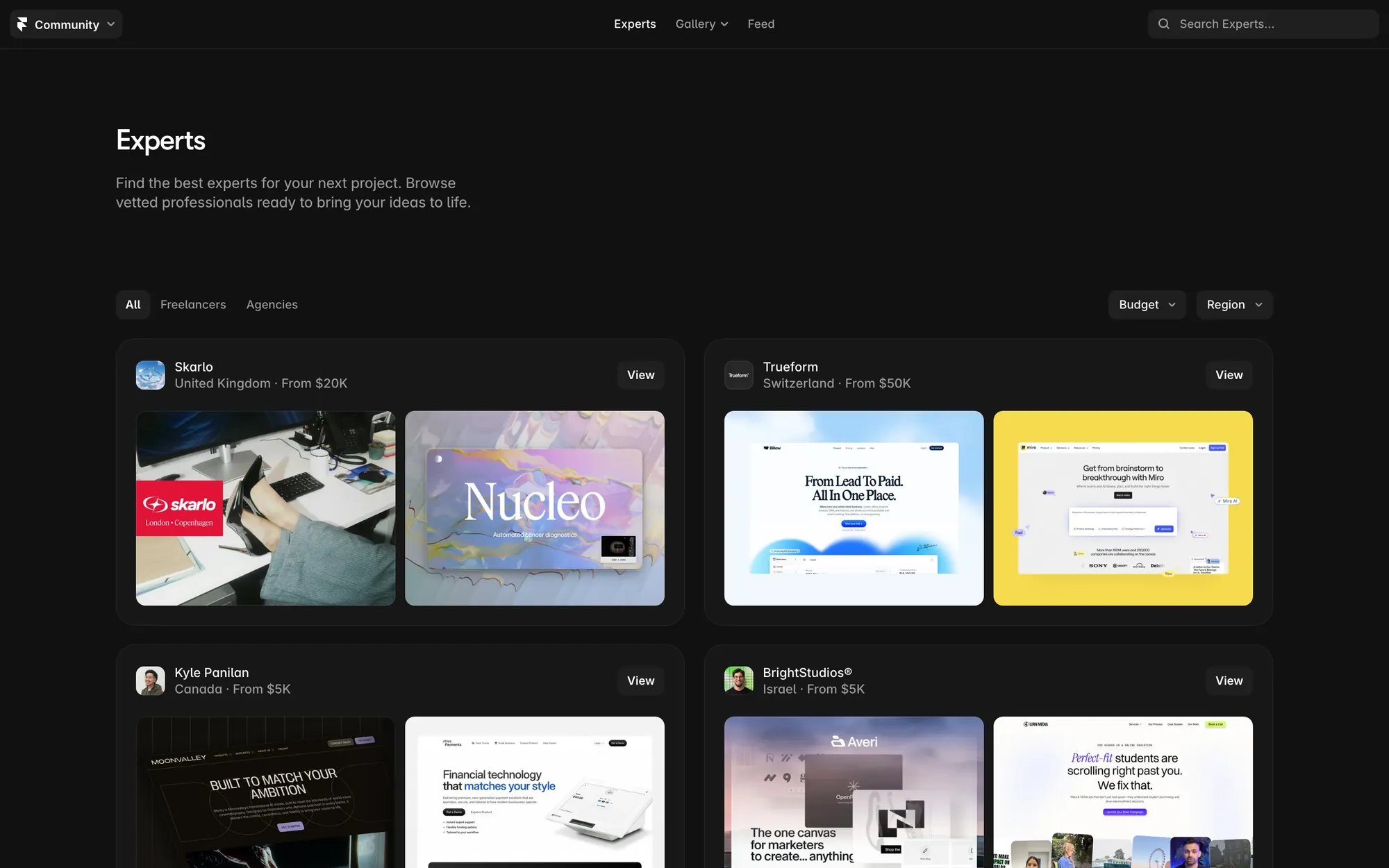This screenshot has width=1389, height=868.
Task: Click the Kyle Panilan name link
Action: coord(212,673)
